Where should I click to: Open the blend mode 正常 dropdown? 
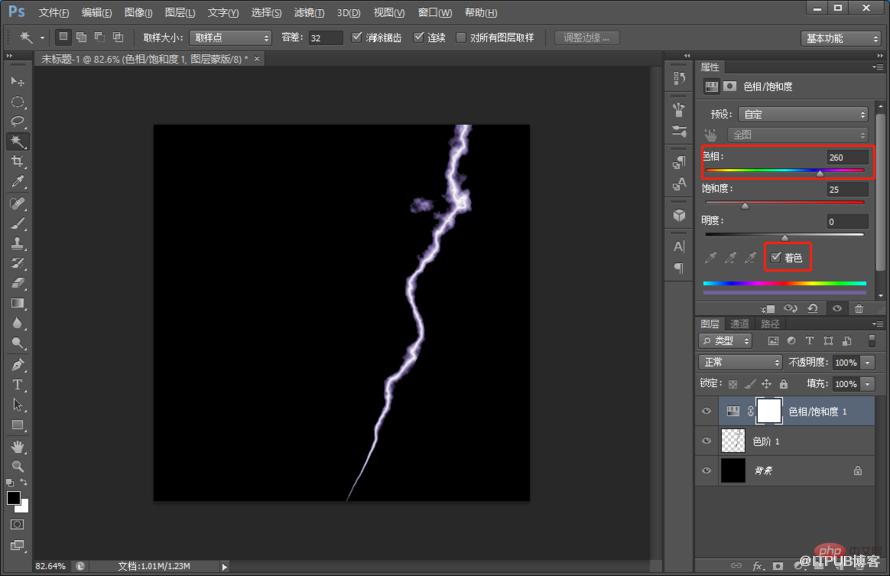pos(740,362)
